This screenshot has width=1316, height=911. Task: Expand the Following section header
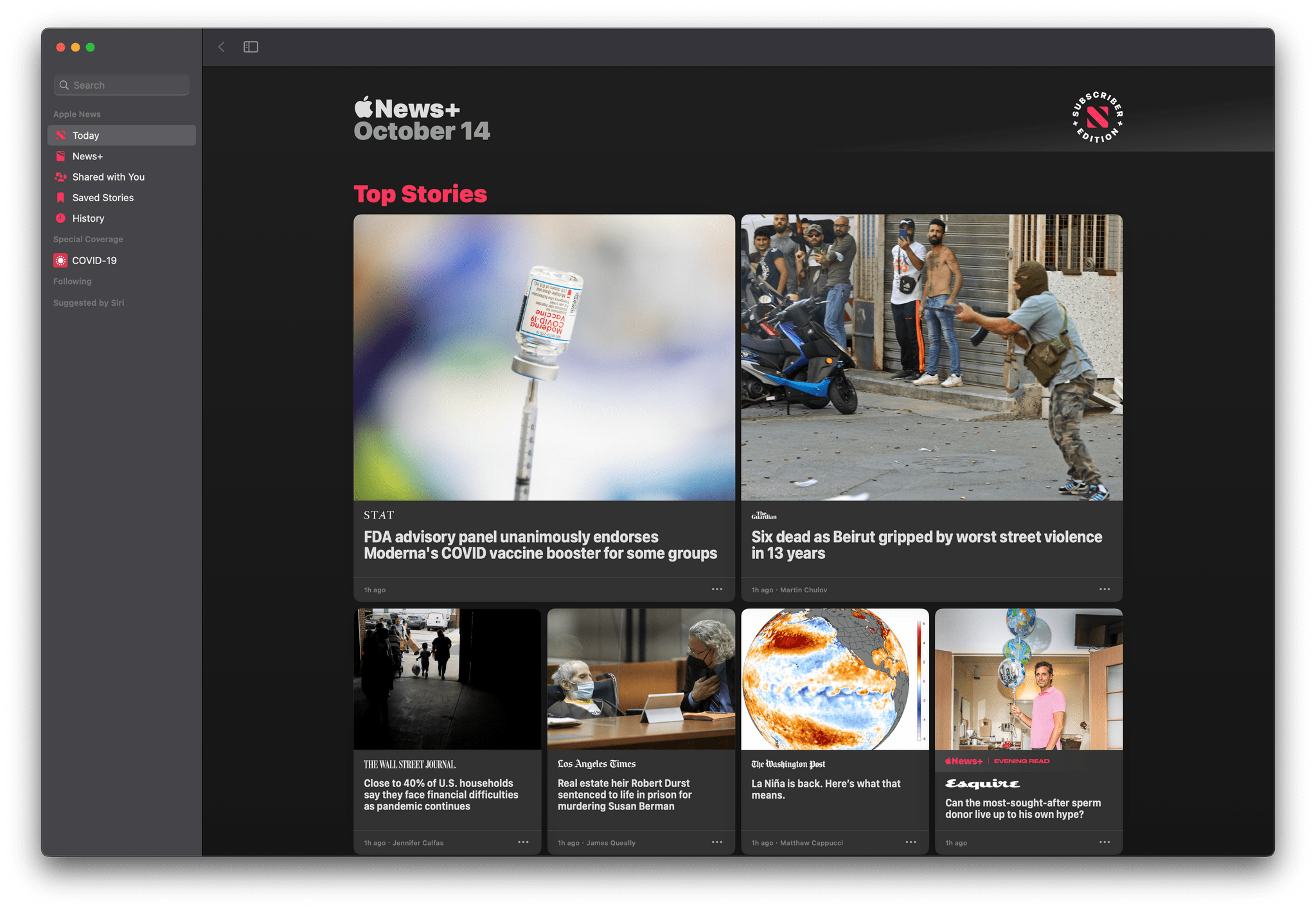[x=73, y=281]
